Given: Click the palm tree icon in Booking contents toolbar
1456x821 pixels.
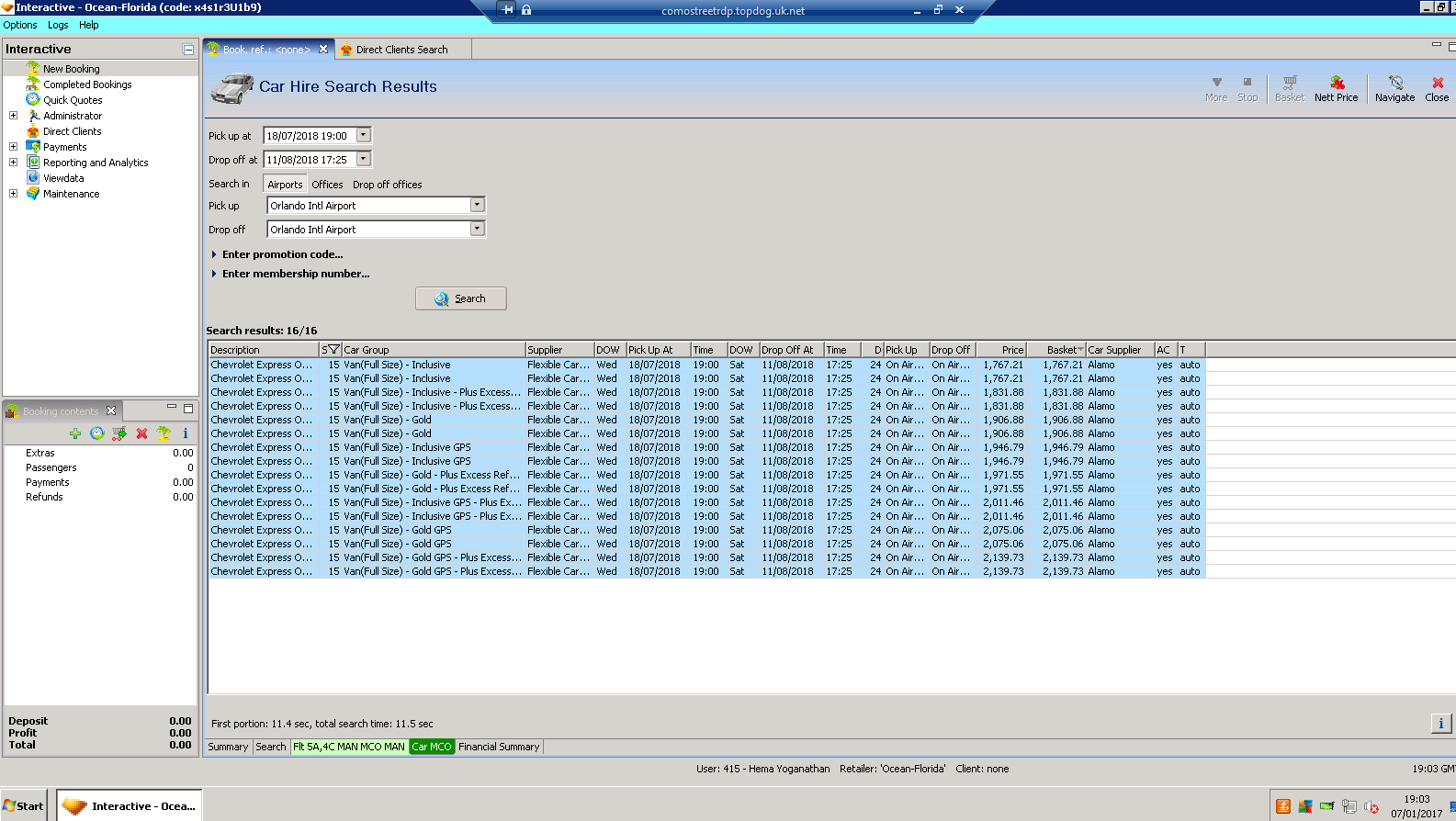Looking at the screenshot, I should coord(164,433).
